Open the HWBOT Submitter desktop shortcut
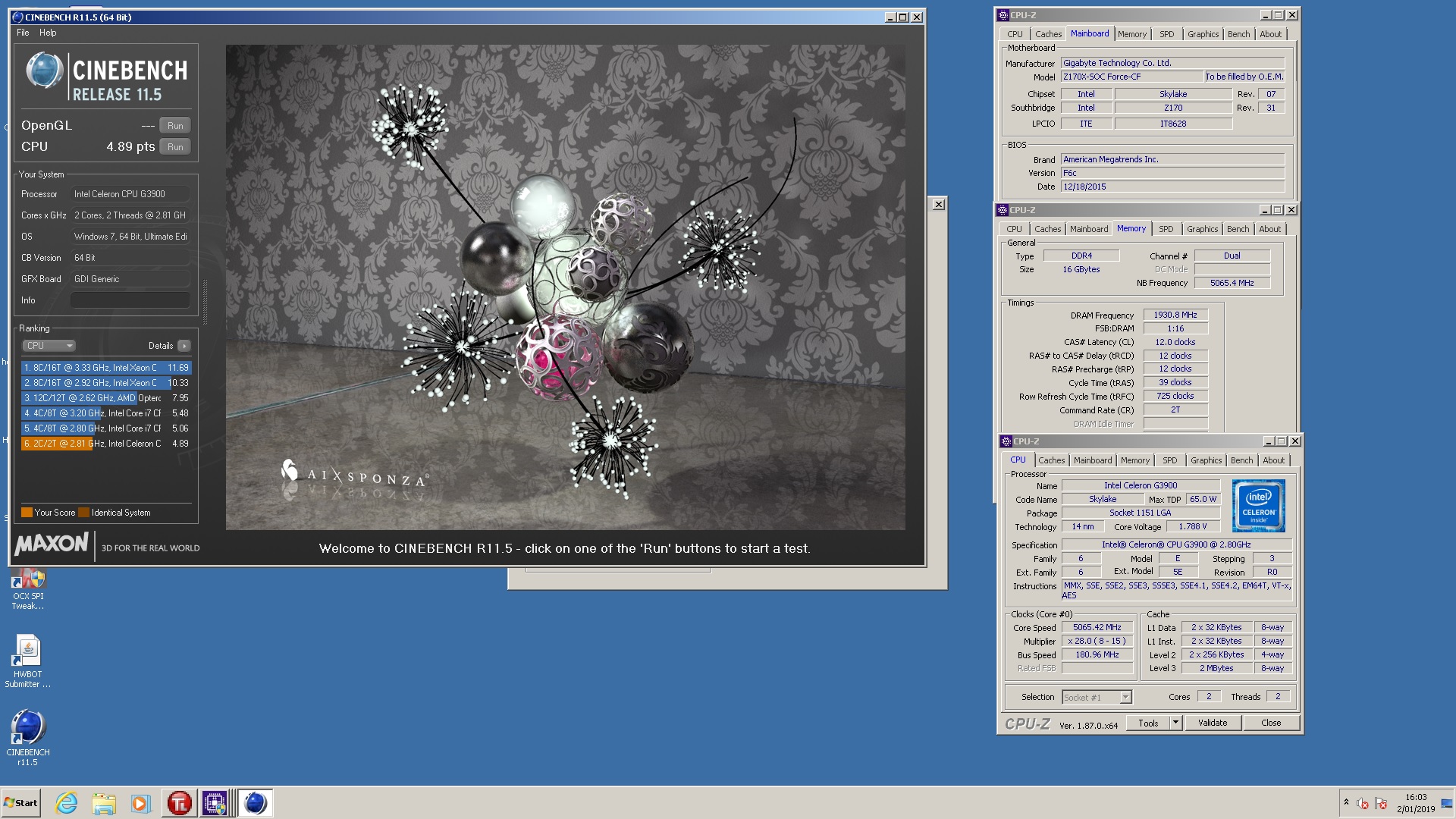Screen dimensions: 1456x819 point(28,661)
